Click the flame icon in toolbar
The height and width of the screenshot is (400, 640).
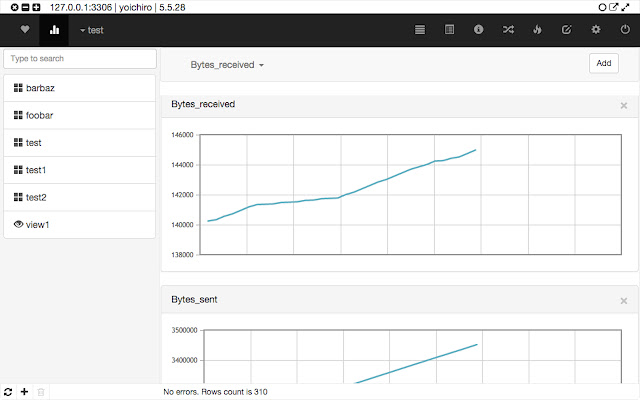tap(538, 29)
